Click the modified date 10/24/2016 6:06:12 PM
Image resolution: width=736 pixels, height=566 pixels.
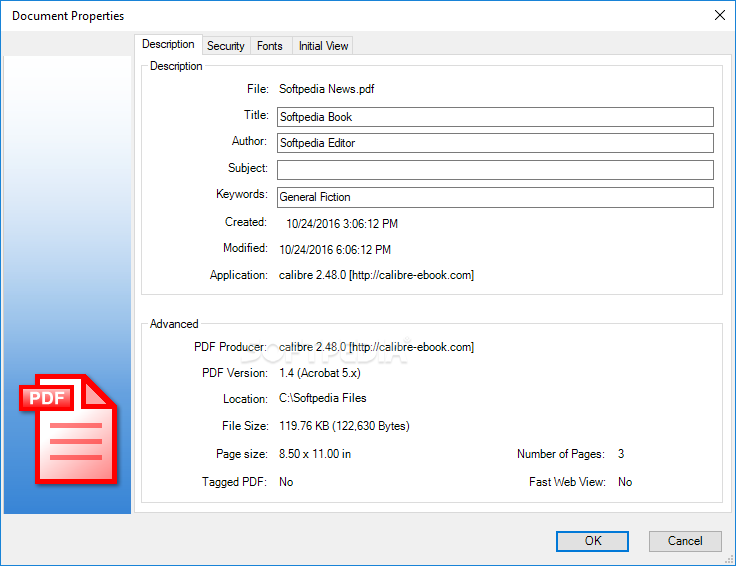[335, 250]
